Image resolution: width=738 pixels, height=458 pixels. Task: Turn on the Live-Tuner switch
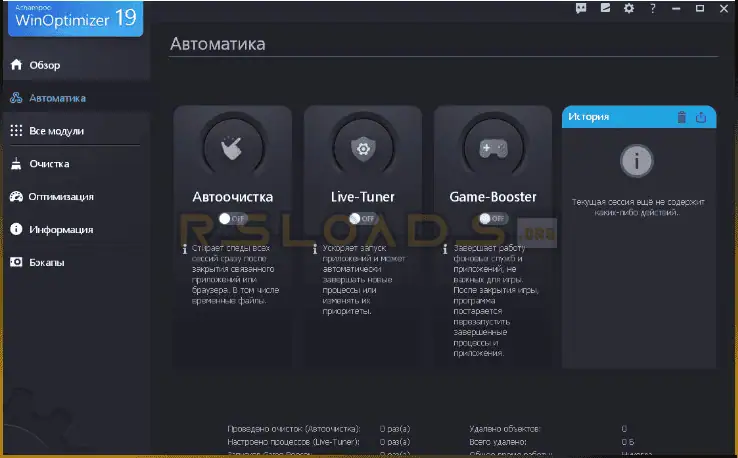pyautogui.click(x=362, y=218)
